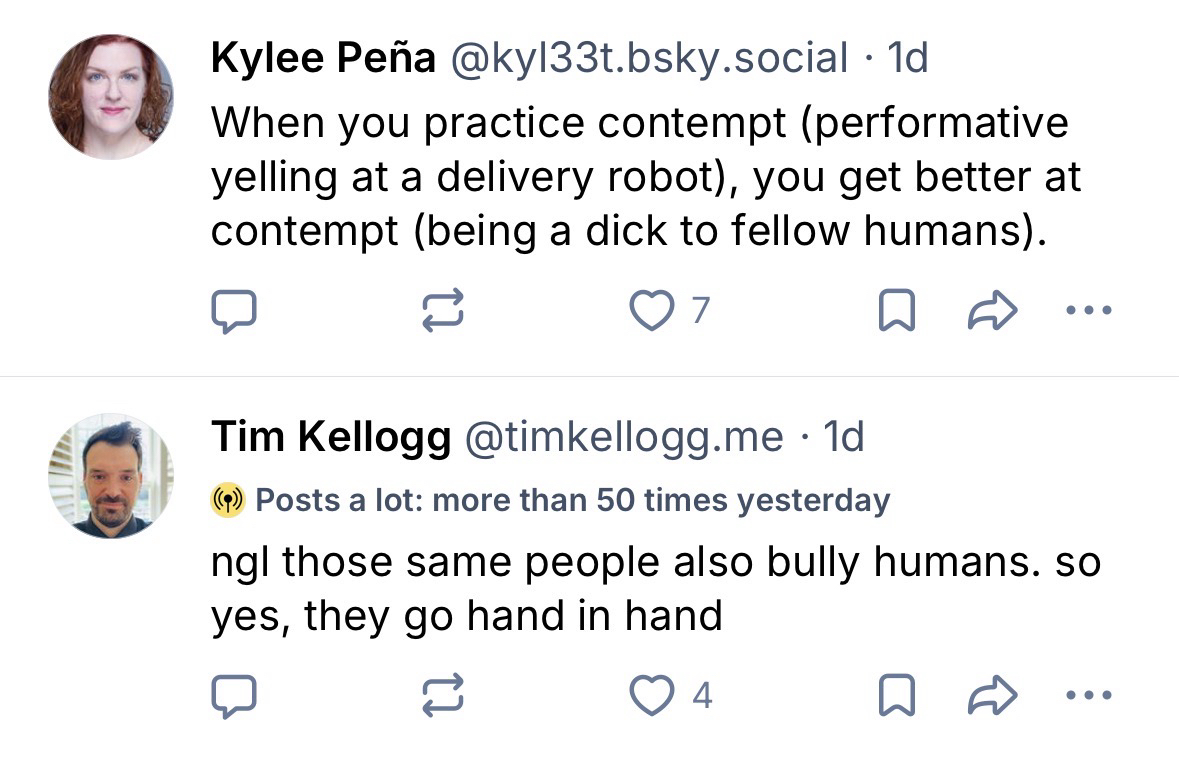Repost Tim Kellogg's reply
Screen dimensions: 1179x758
[x=445, y=696]
